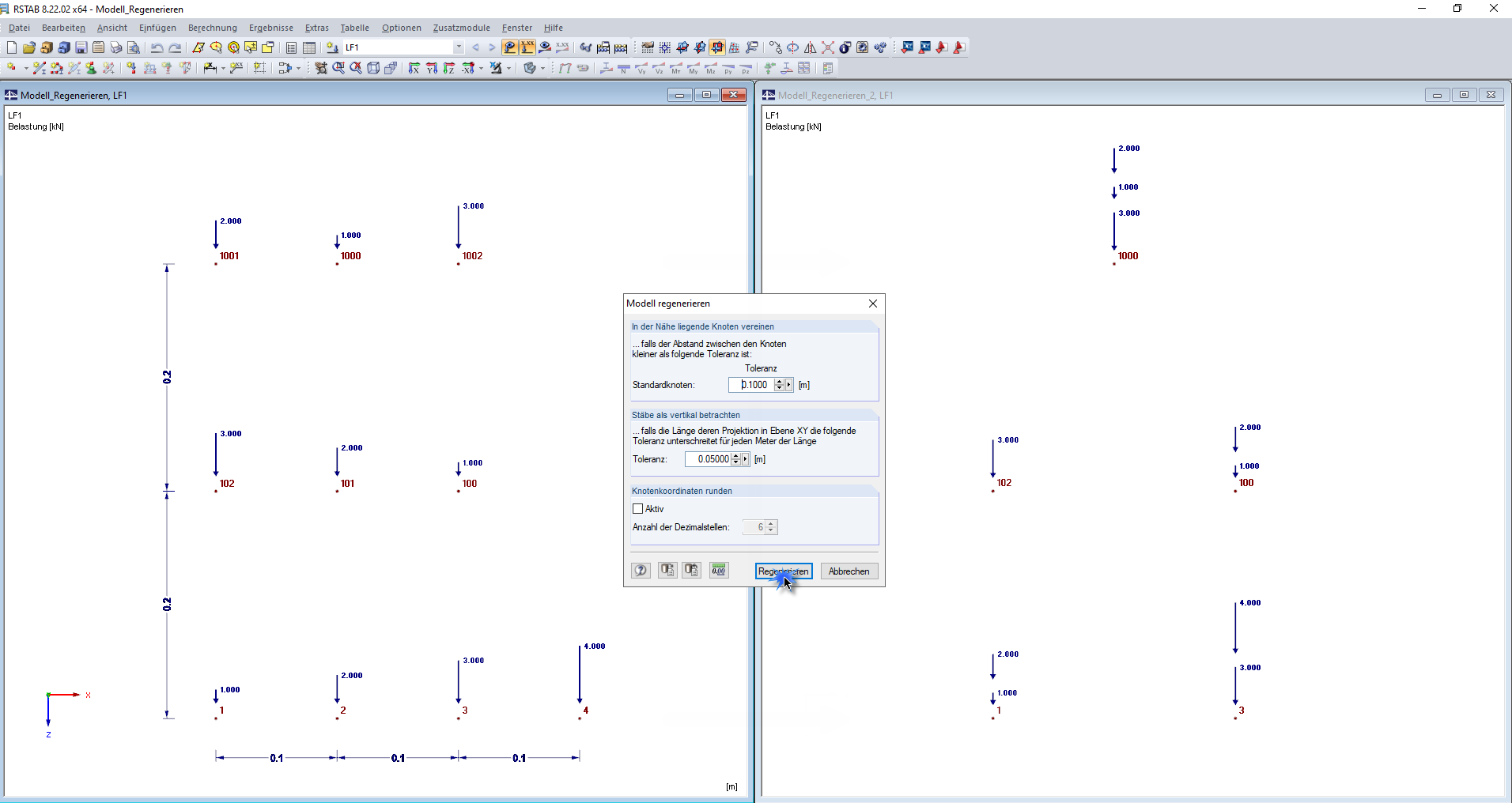This screenshot has width=1512, height=803.
Task: Close the Modell regenerieren dialog
Action: point(872,303)
